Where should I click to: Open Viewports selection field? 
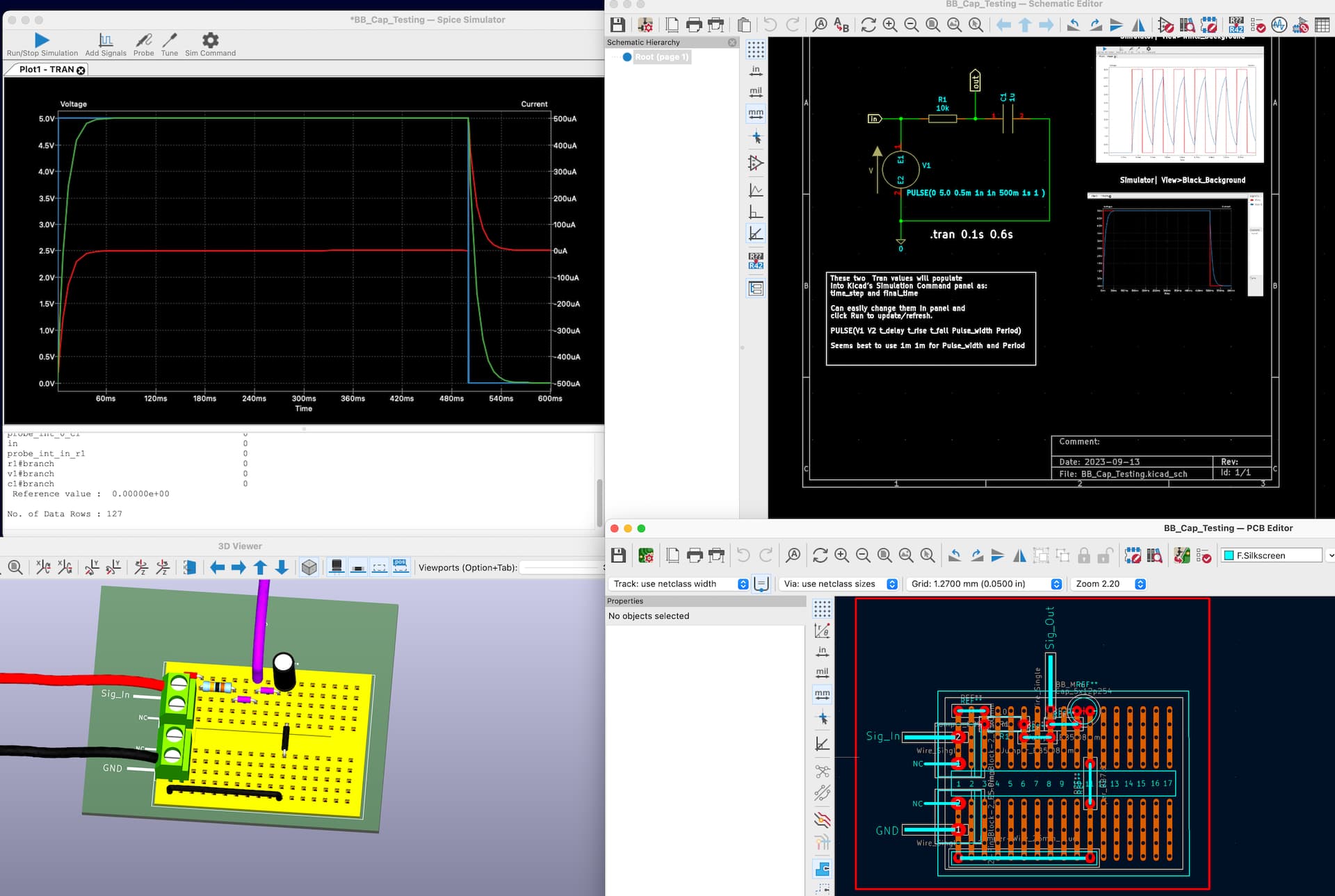pyautogui.click(x=560, y=568)
